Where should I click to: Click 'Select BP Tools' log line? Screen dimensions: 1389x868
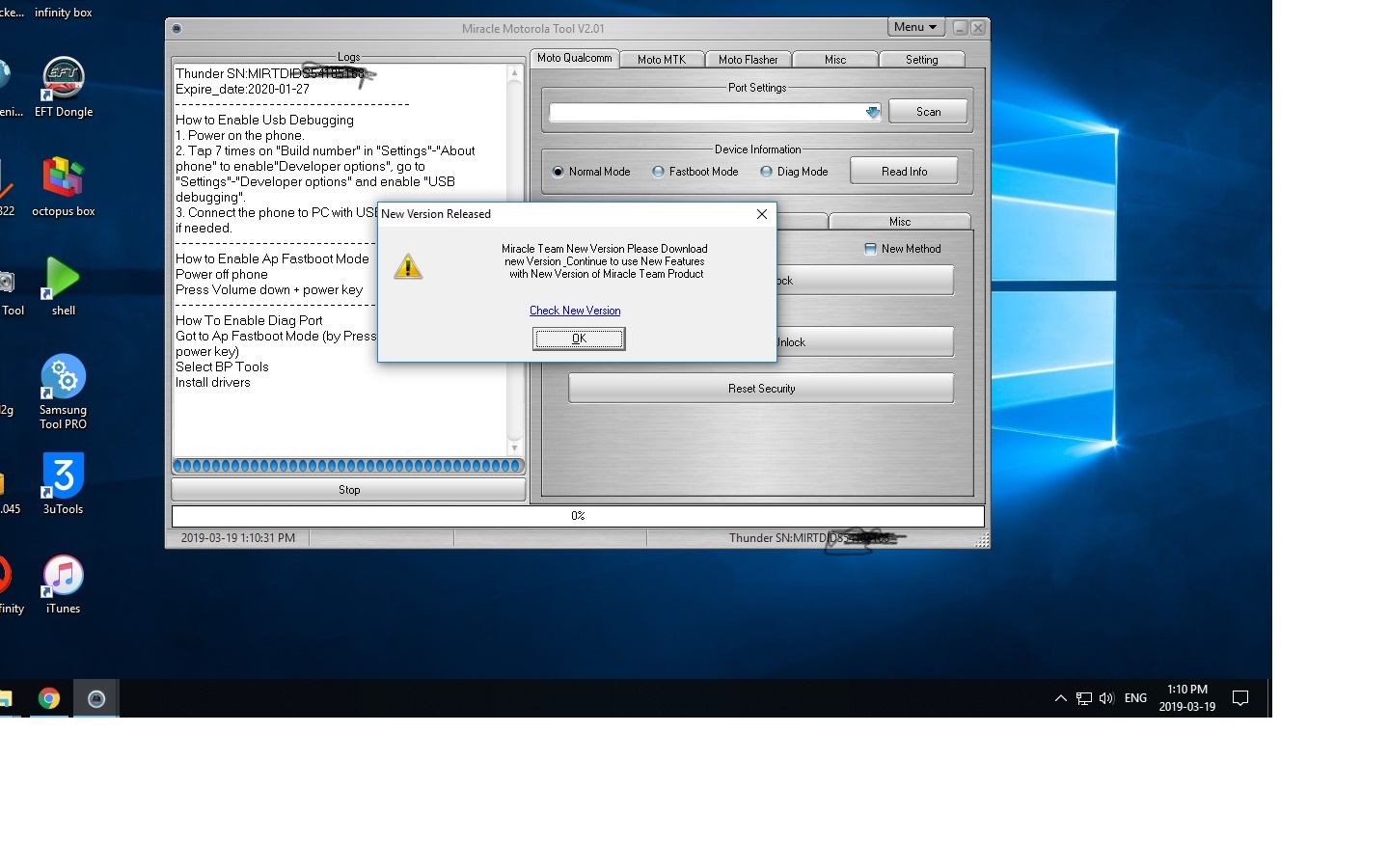click(x=222, y=366)
